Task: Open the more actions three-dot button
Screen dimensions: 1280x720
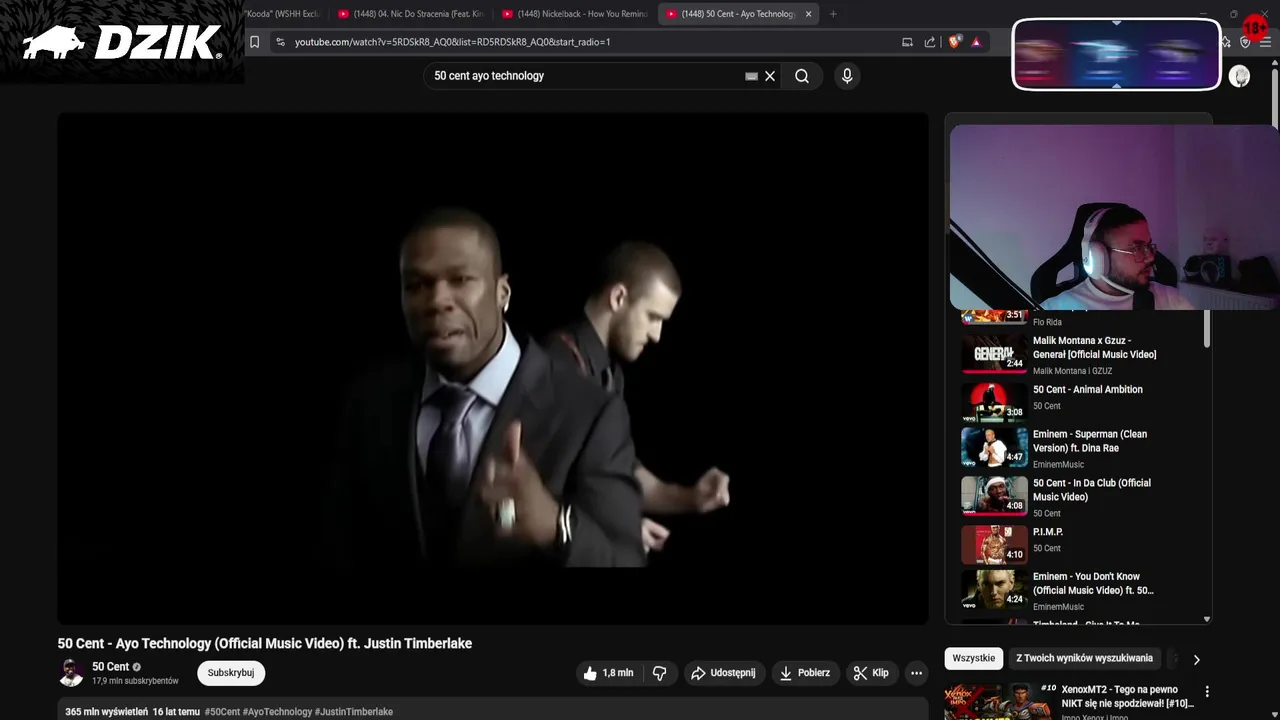Action: (x=916, y=673)
